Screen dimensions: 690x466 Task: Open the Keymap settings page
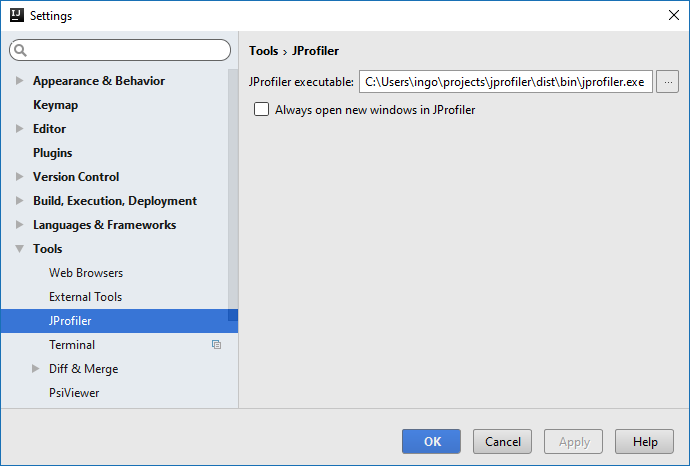(55, 105)
